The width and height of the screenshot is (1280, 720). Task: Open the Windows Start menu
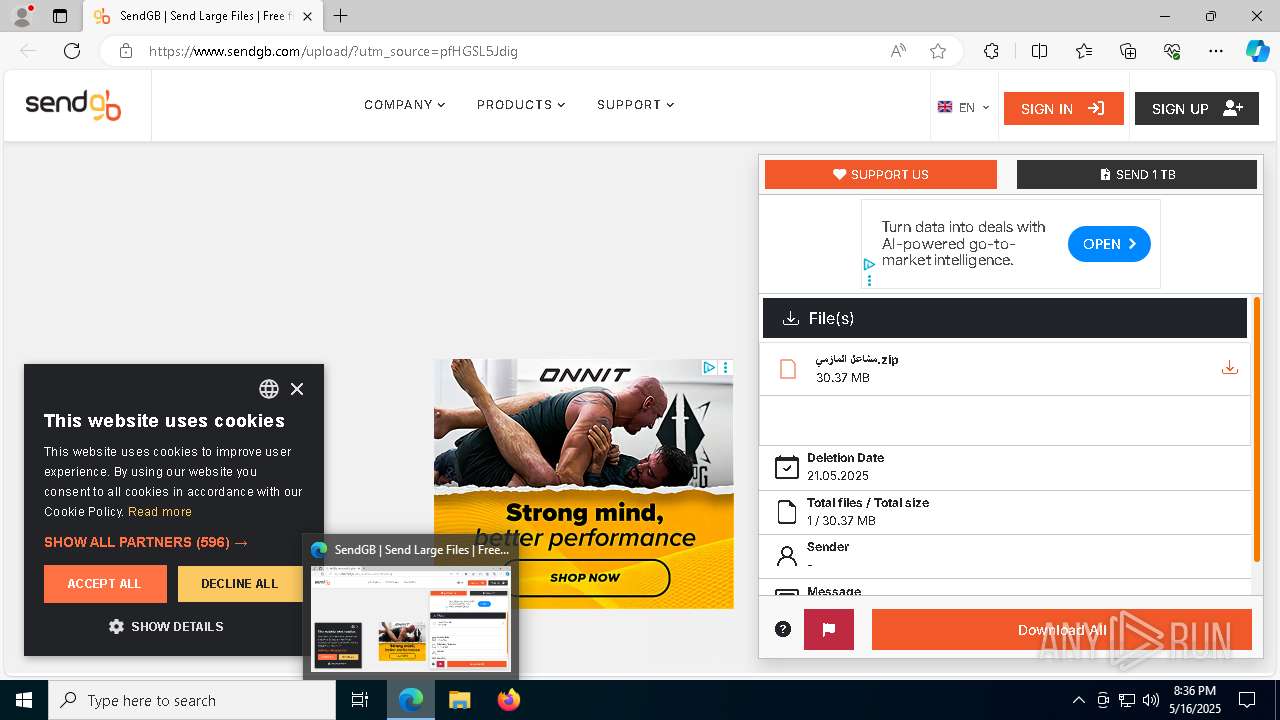[x=24, y=700]
